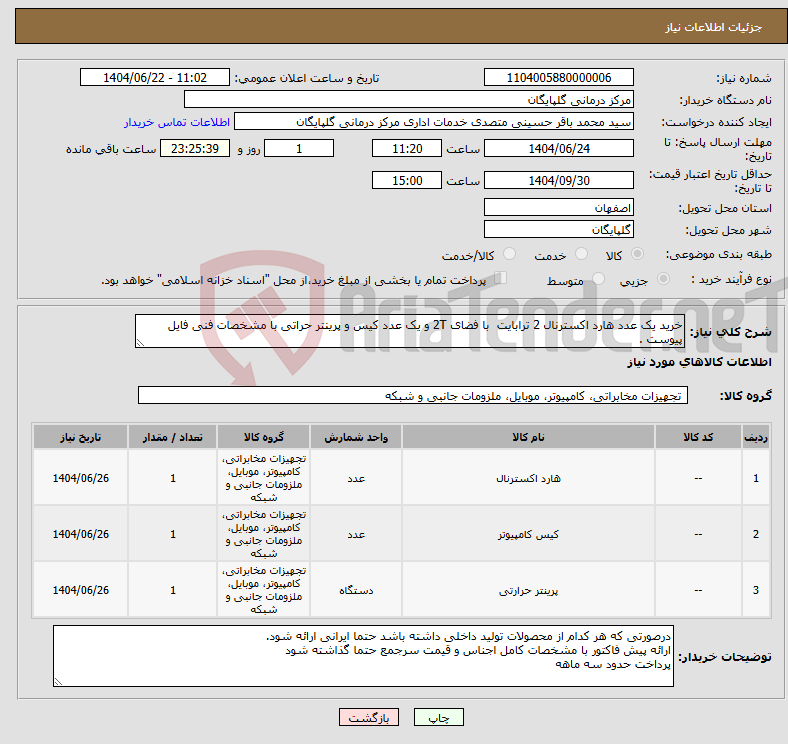Viewport: 788px width, 744px height.
Task: Click the واحد شمارش column header
Action: tap(356, 437)
